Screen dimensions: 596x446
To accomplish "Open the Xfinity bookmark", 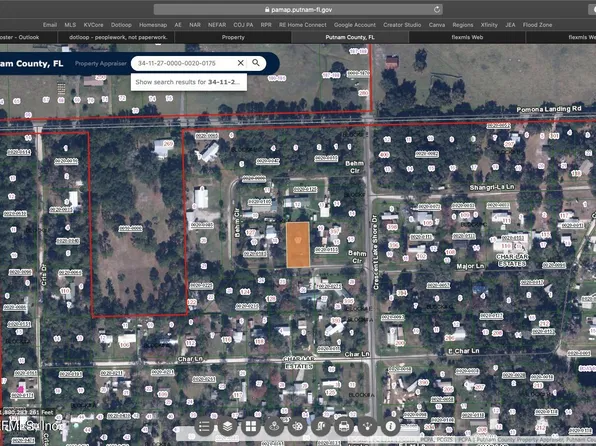I will (x=489, y=25).
